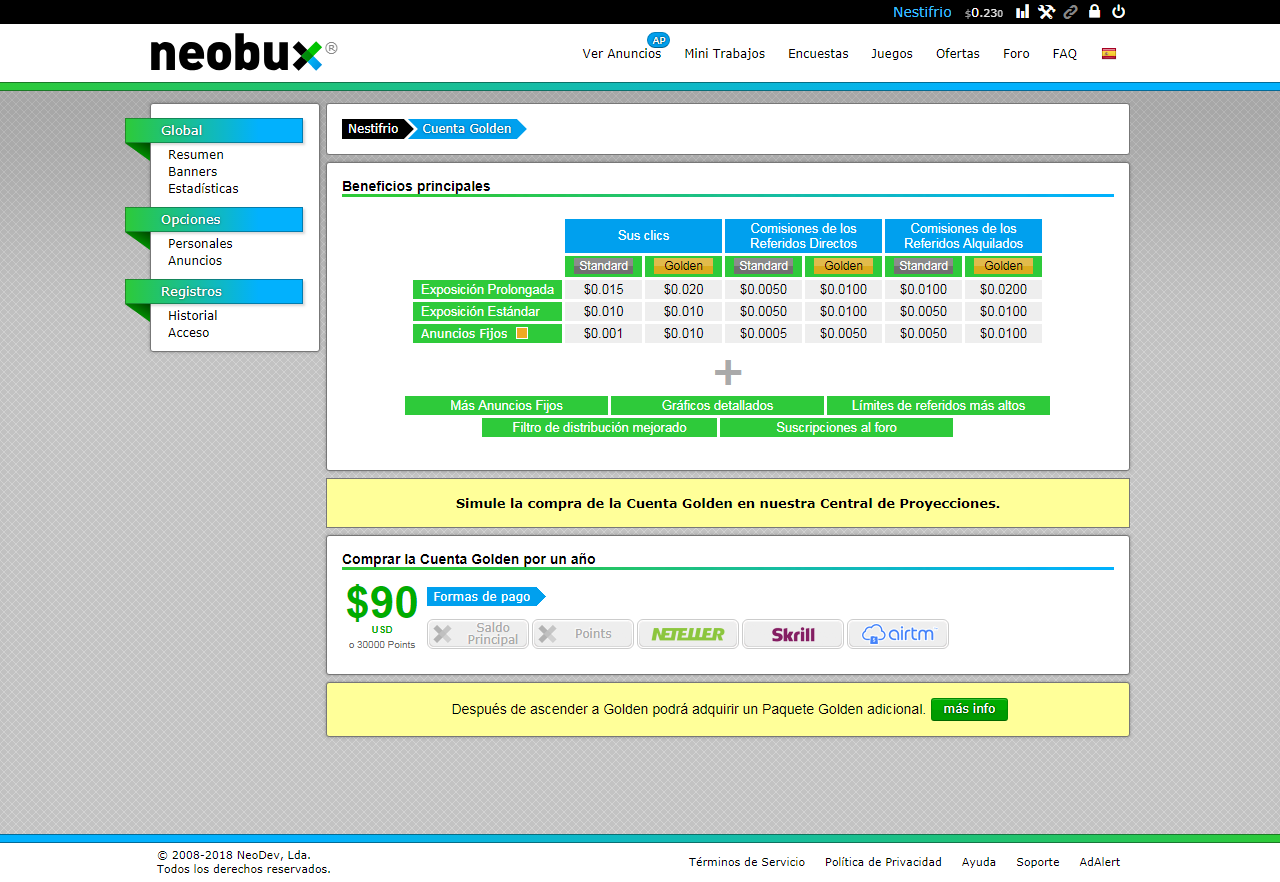Click the Nestifrio username in top bar

pos(922,12)
